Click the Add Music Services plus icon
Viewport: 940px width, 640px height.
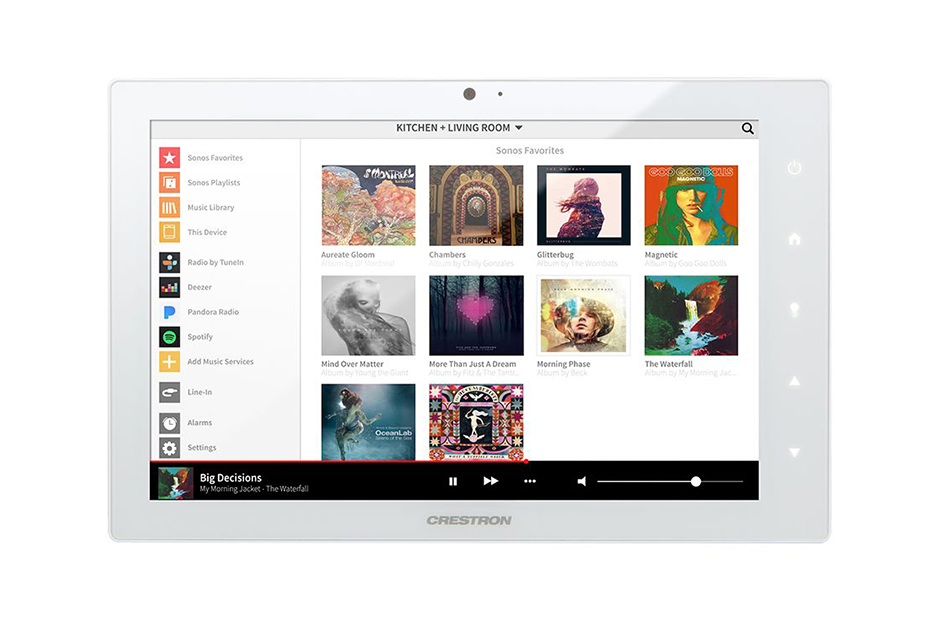coord(170,362)
